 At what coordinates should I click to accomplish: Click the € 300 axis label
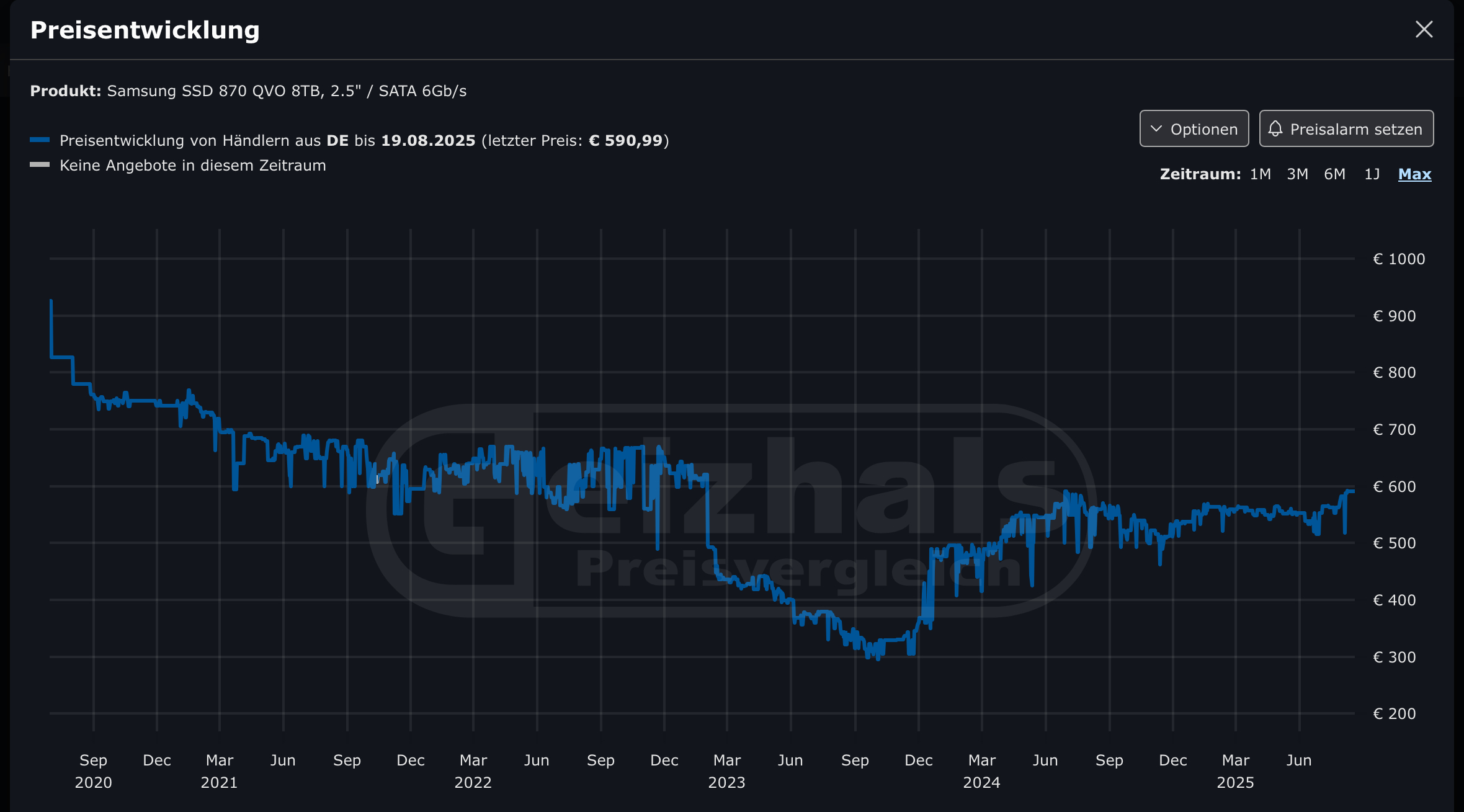(1395, 658)
